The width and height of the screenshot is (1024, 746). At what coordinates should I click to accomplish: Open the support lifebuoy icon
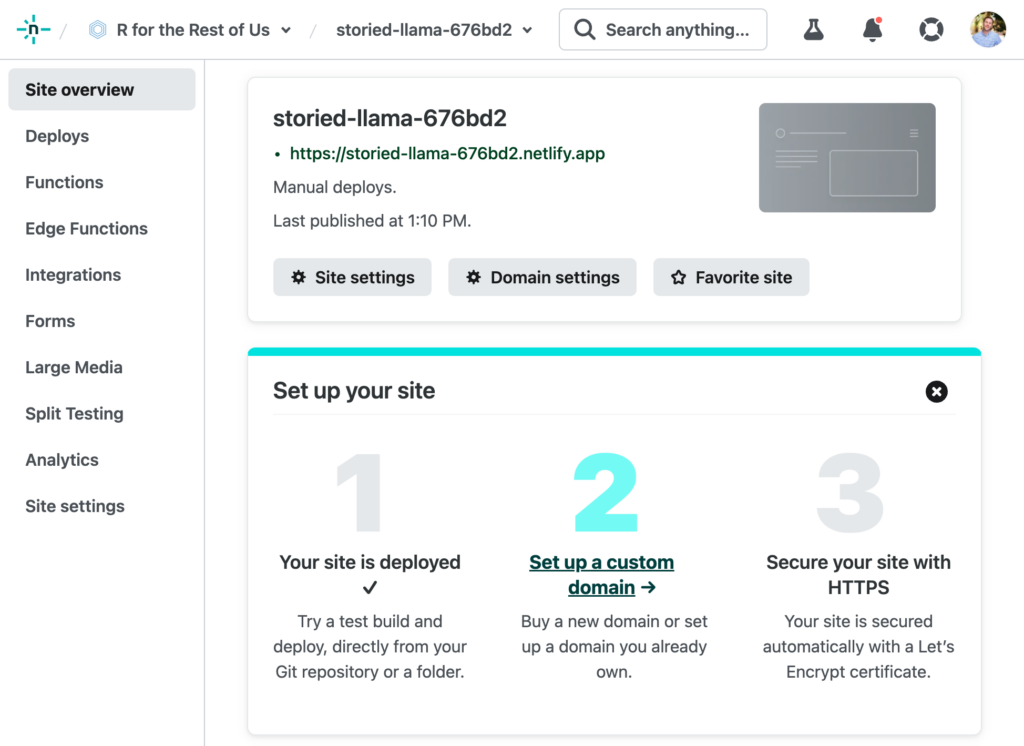pyautogui.click(x=931, y=29)
